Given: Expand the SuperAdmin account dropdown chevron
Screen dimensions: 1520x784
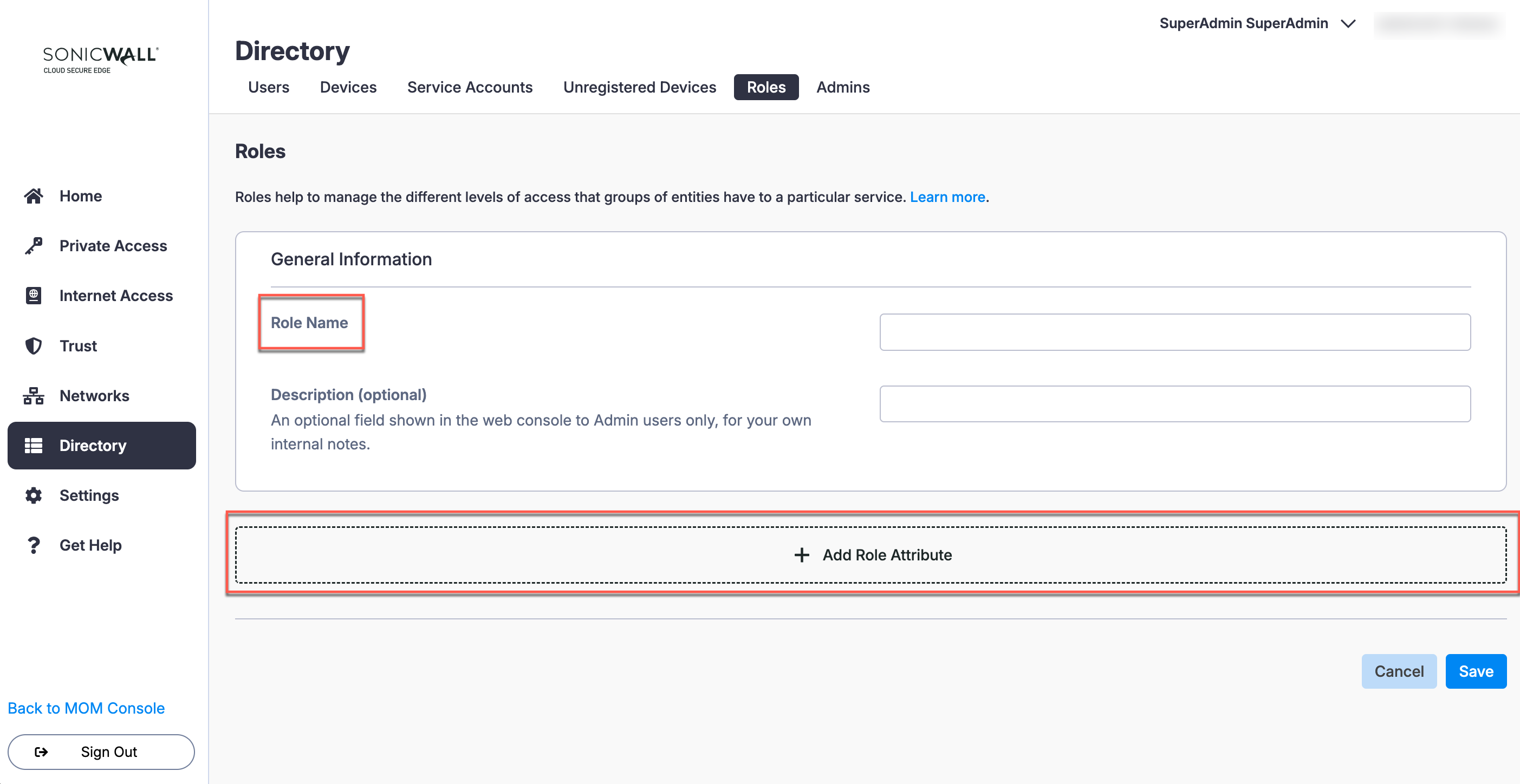Looking at the screenshot, I should click(1348, 24).
